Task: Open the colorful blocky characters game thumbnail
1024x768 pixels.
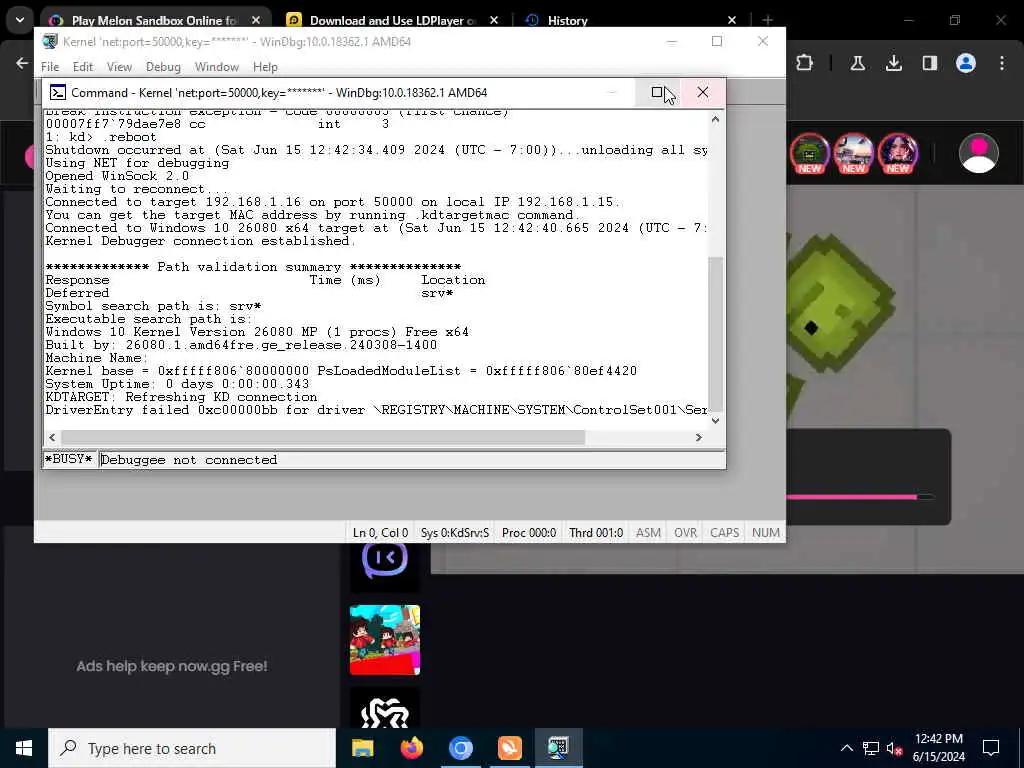Action: pos(385,640)
